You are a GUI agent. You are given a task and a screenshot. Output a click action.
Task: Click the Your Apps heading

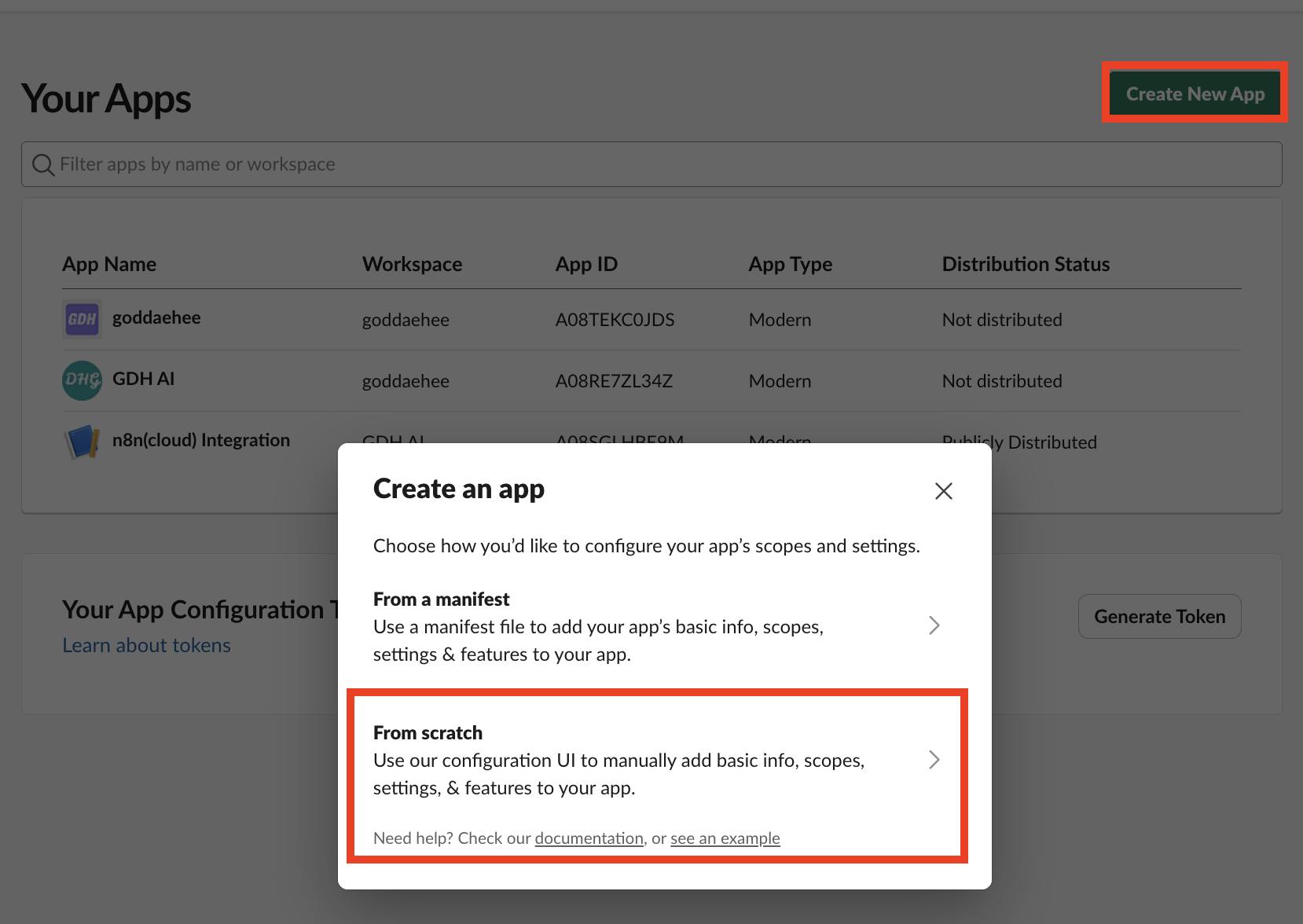click(x=106, y=99)
